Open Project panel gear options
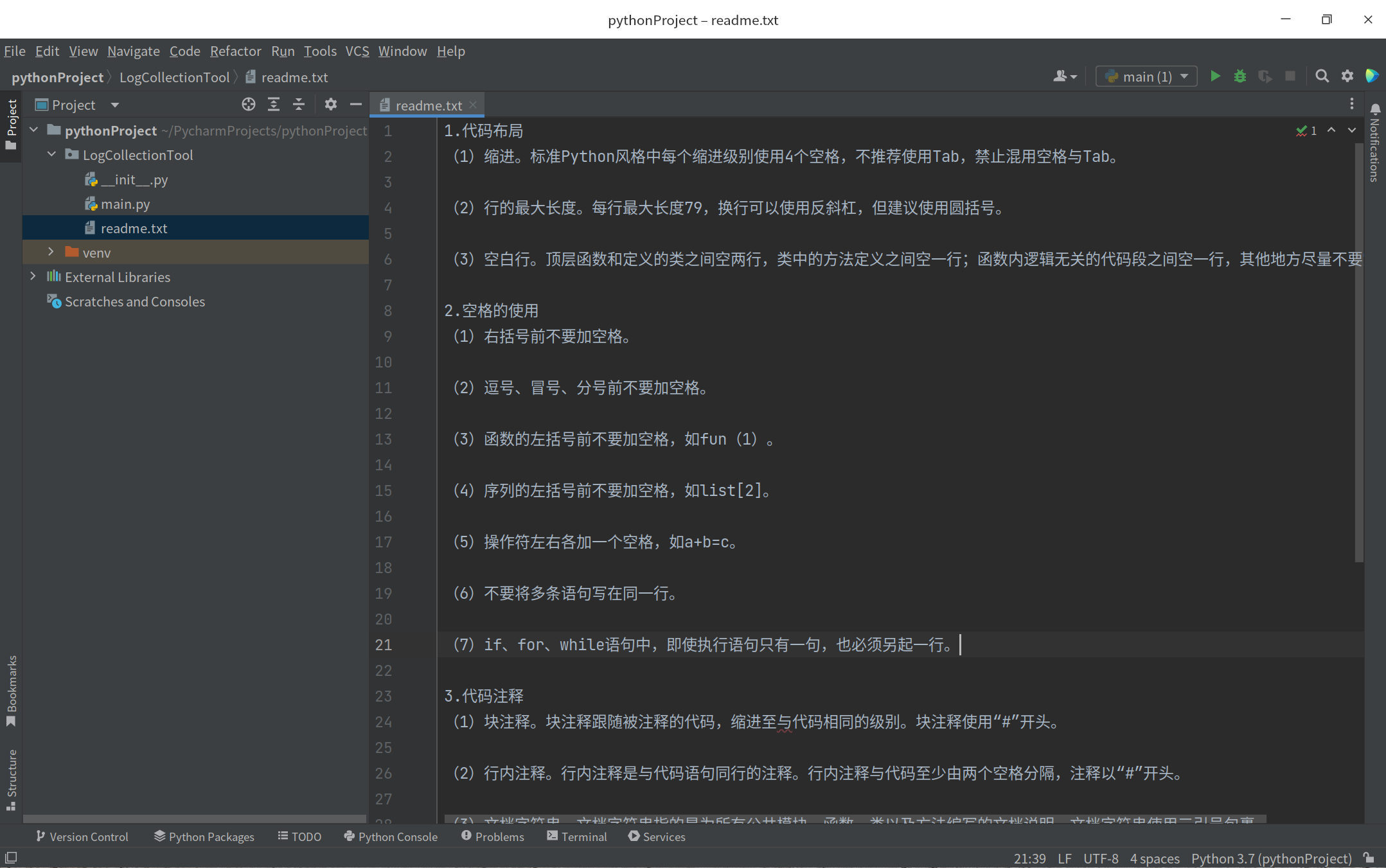Screen dimensions: 1386x868 pos(330,105)
